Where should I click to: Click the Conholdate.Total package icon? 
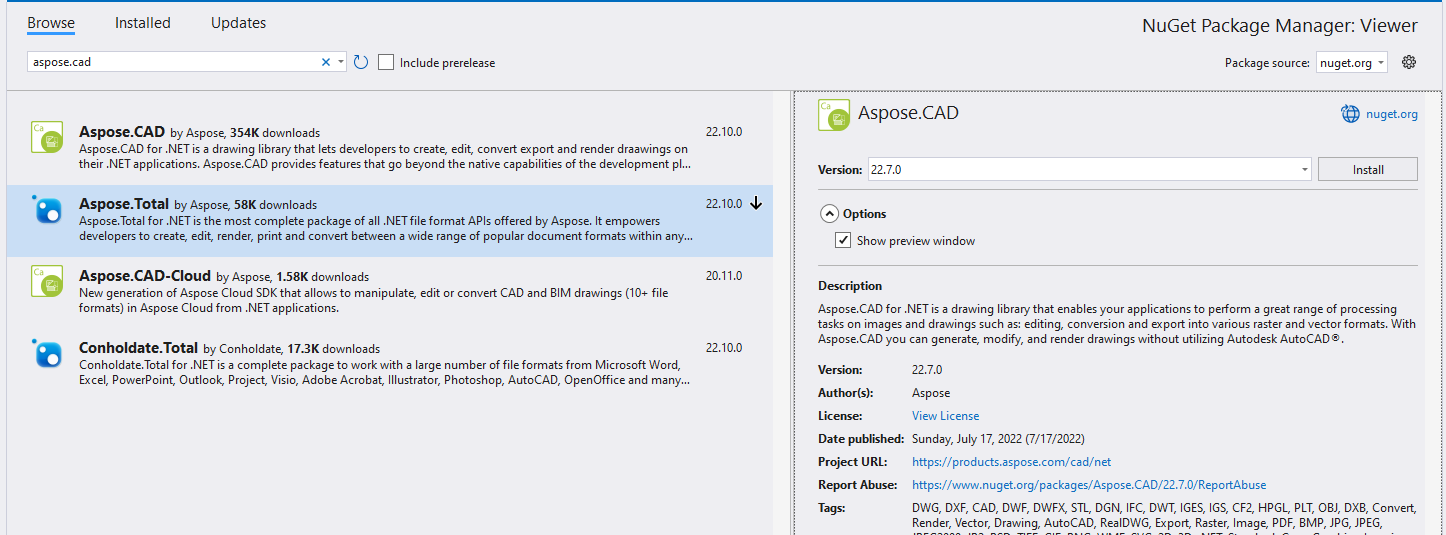point(47,354)
